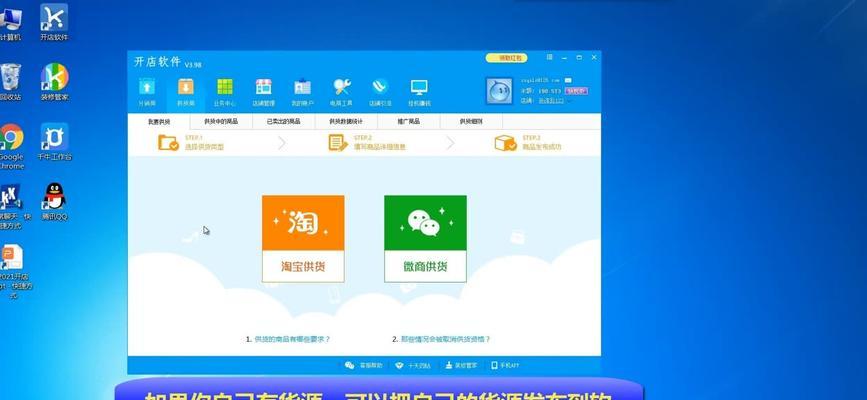Click the shop name link in profile

(x=551, y=101)
